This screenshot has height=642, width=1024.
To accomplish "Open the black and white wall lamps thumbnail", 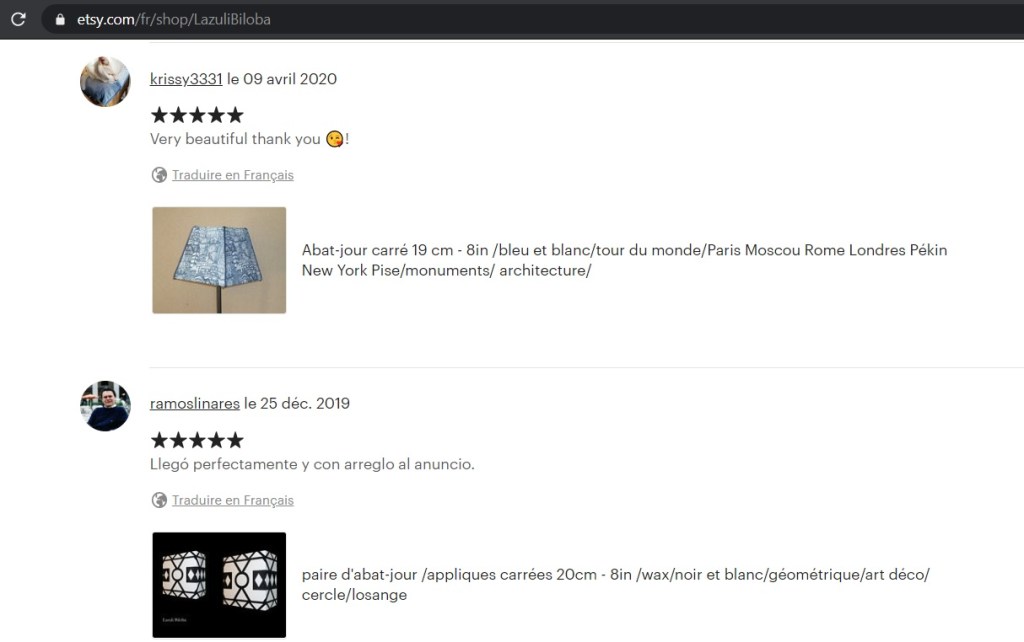I will tap(219, 585).
